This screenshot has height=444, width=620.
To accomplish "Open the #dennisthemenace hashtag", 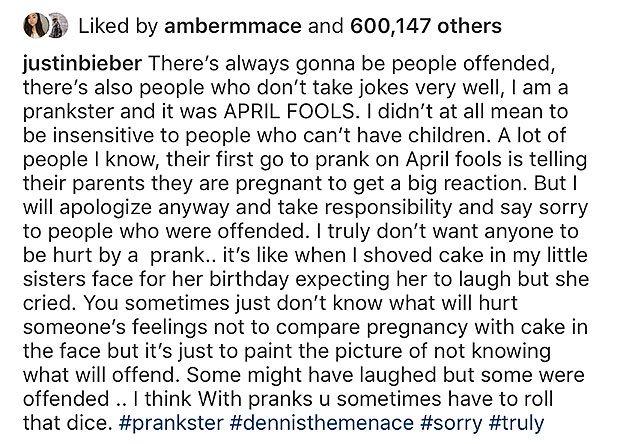I will tap(321, 423).
